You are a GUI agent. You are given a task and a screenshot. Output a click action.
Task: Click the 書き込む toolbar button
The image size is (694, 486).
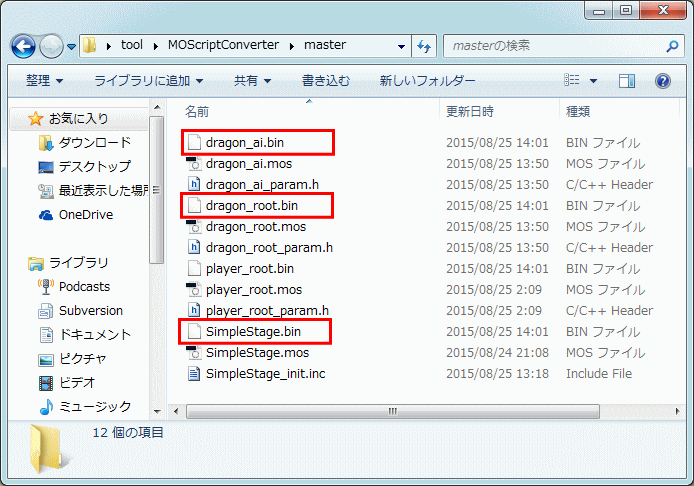pyautogui.click(x=326, y=81)
